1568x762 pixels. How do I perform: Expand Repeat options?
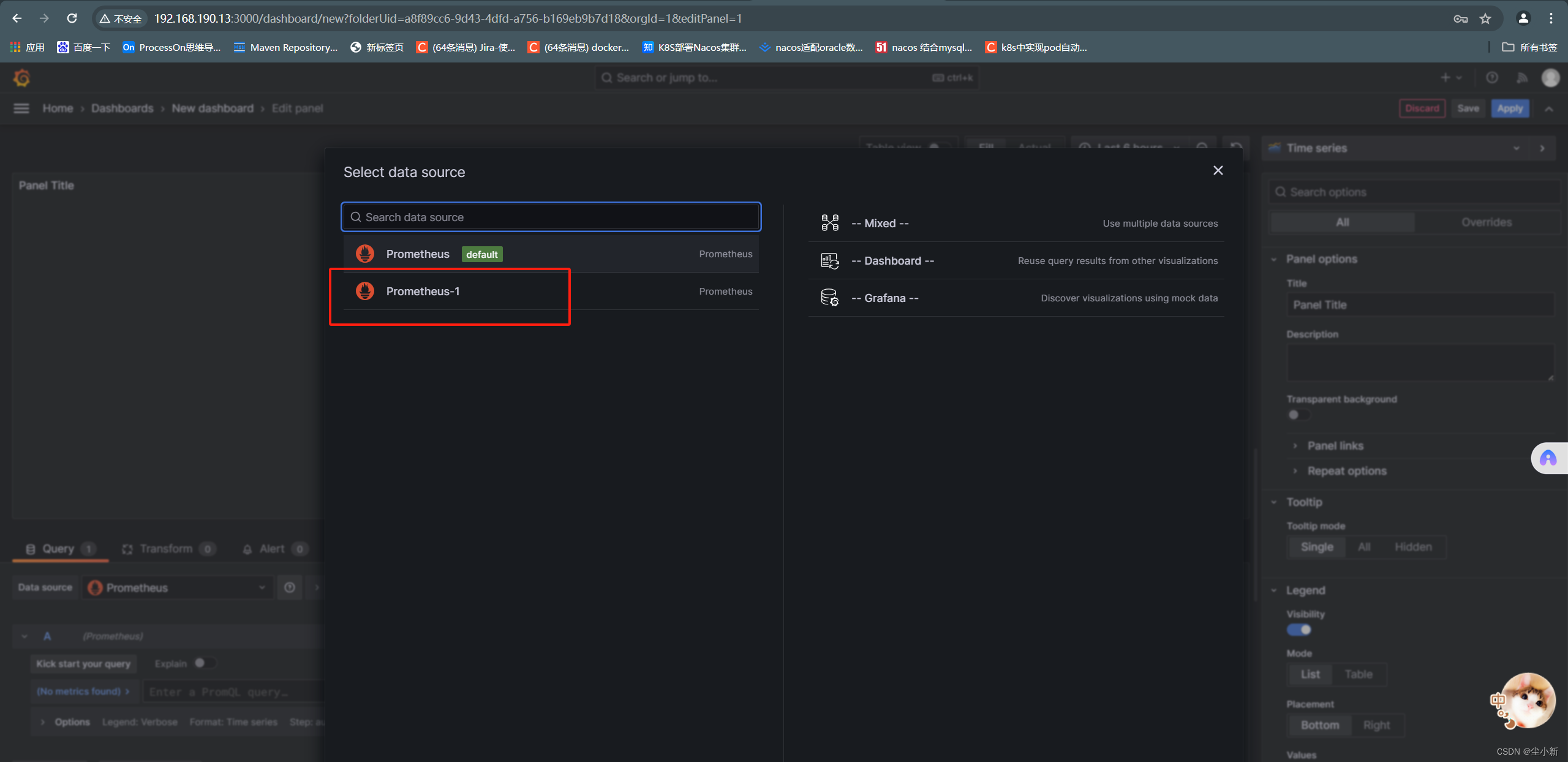click(x=1347, y=471)
